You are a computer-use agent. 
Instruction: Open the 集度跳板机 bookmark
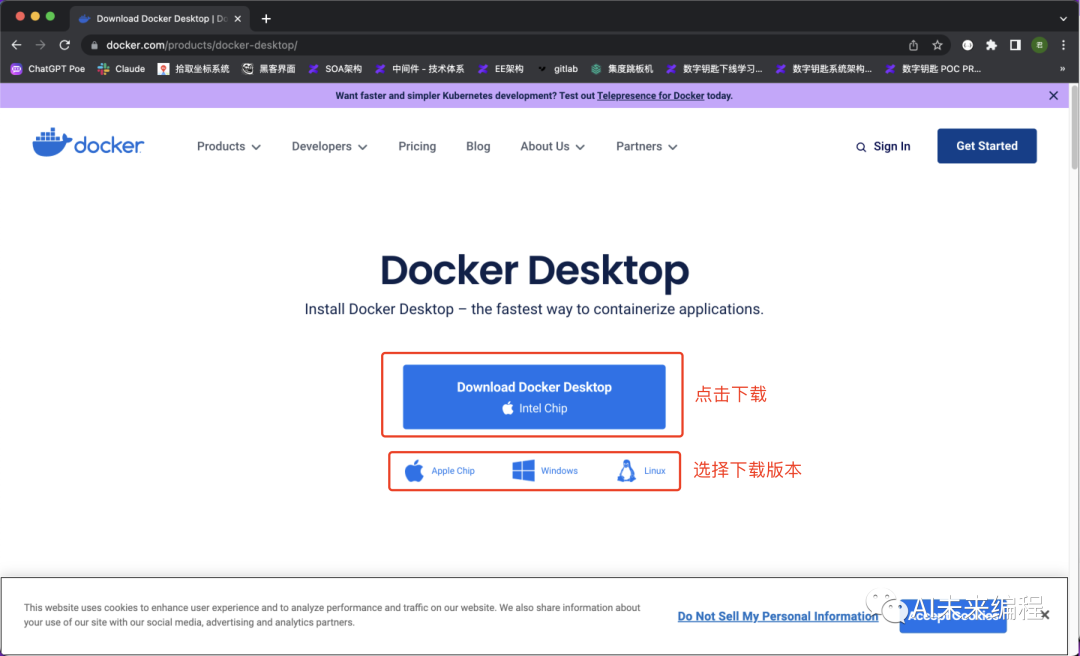(x=622, y=69)
